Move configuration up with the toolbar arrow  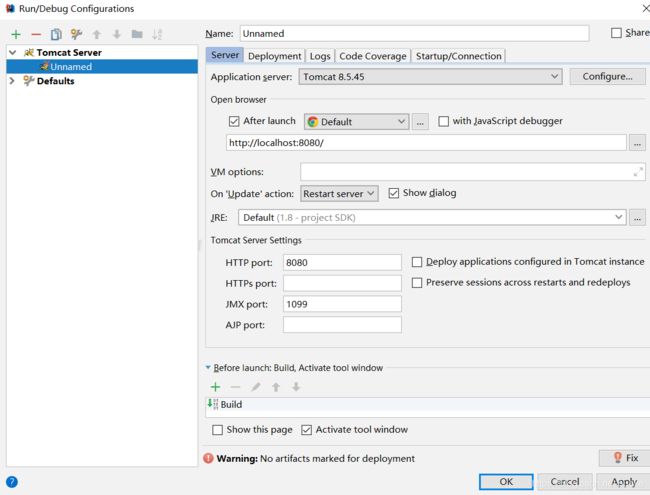coord(97,34)
